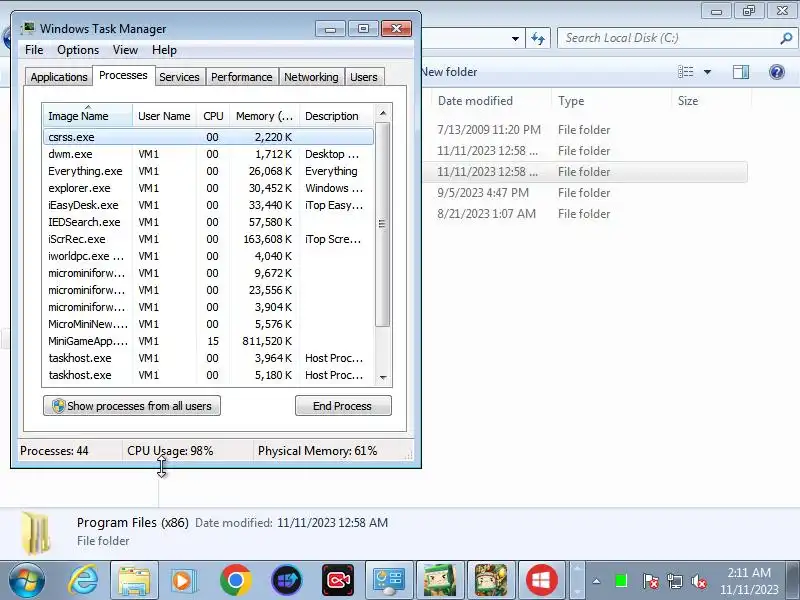Image resolution: width=800 pixels, height=600 pixels.
Task: Click process list scrollbar thumb
Action: click(x=383, y=223)
